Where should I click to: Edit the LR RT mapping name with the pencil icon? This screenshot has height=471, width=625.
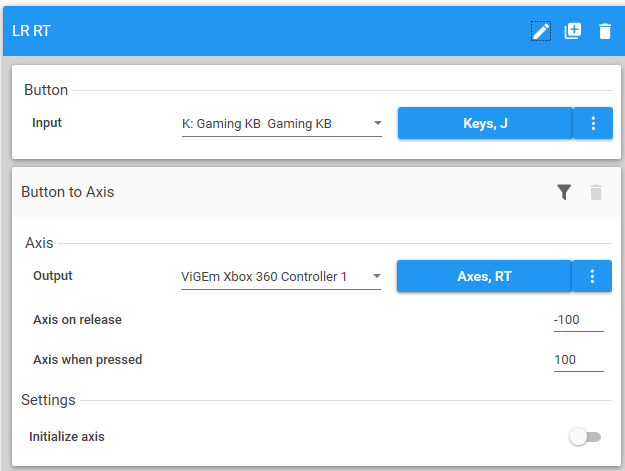541,31
